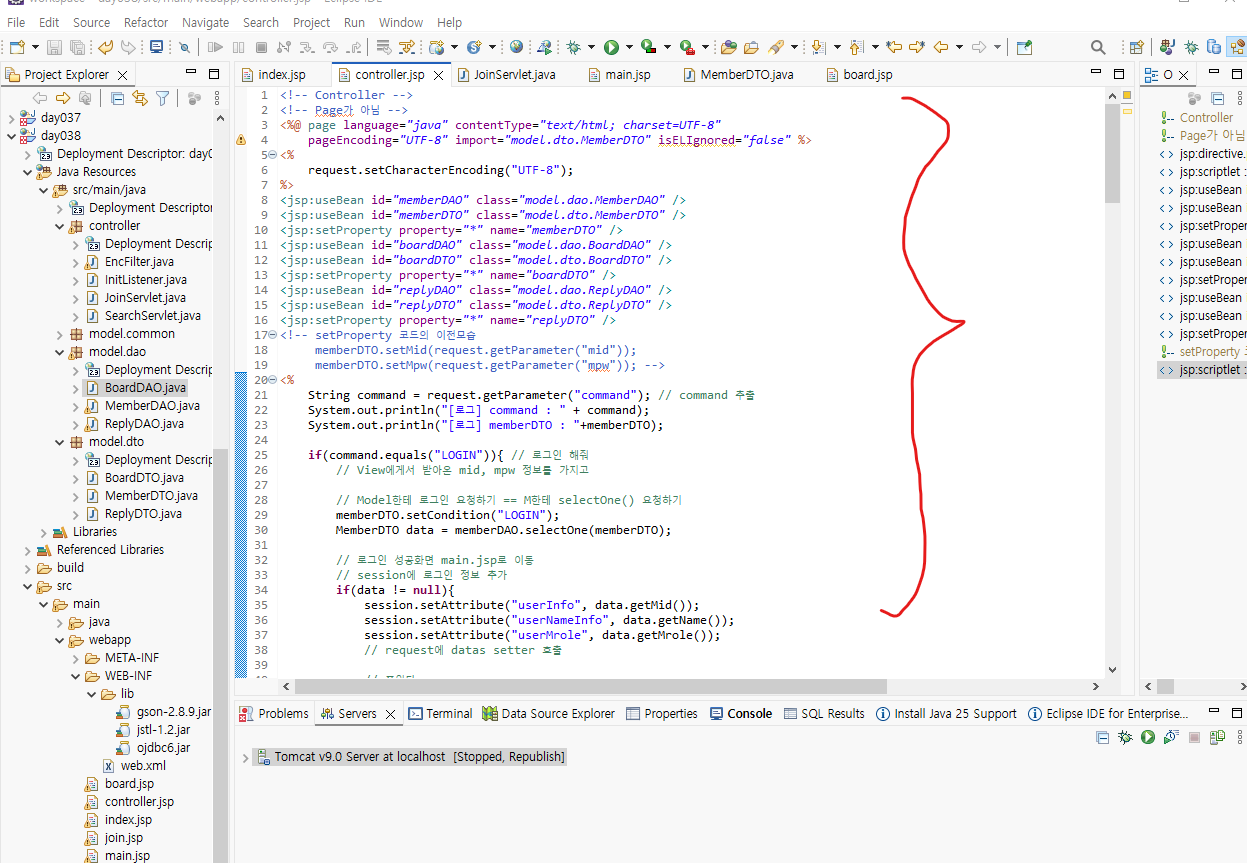
Task: Open the Navigate menu
Action: 206,22
